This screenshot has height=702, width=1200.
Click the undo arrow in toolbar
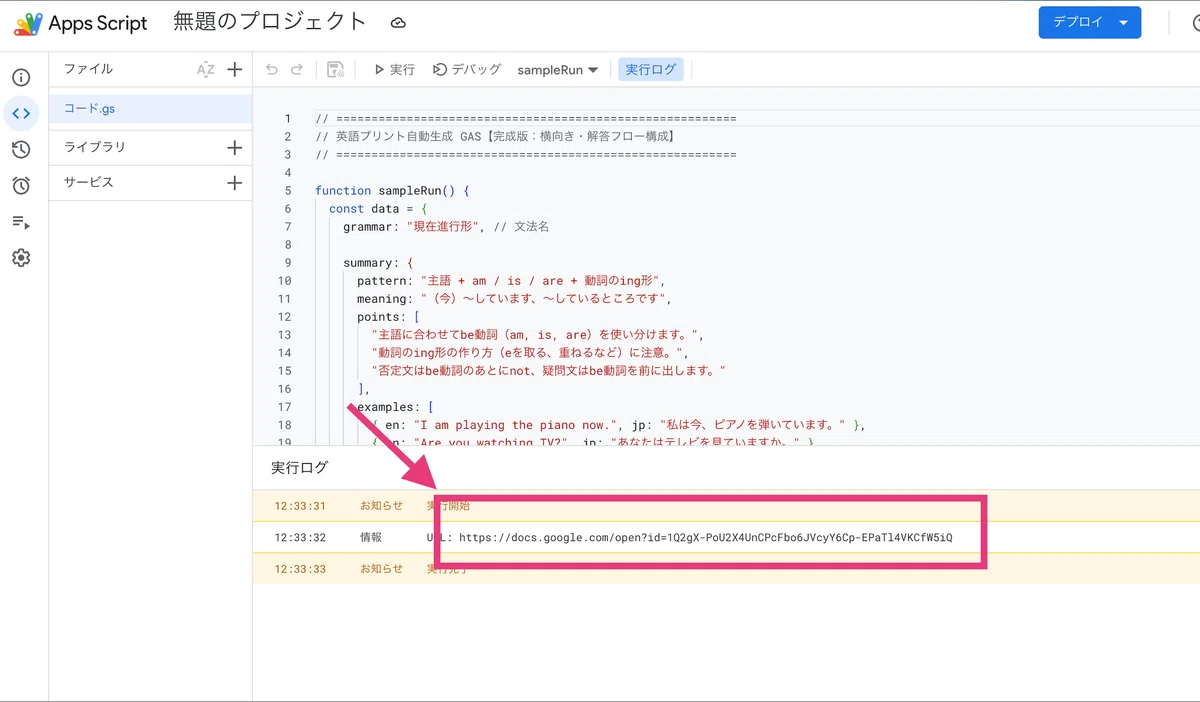[271, 69]
